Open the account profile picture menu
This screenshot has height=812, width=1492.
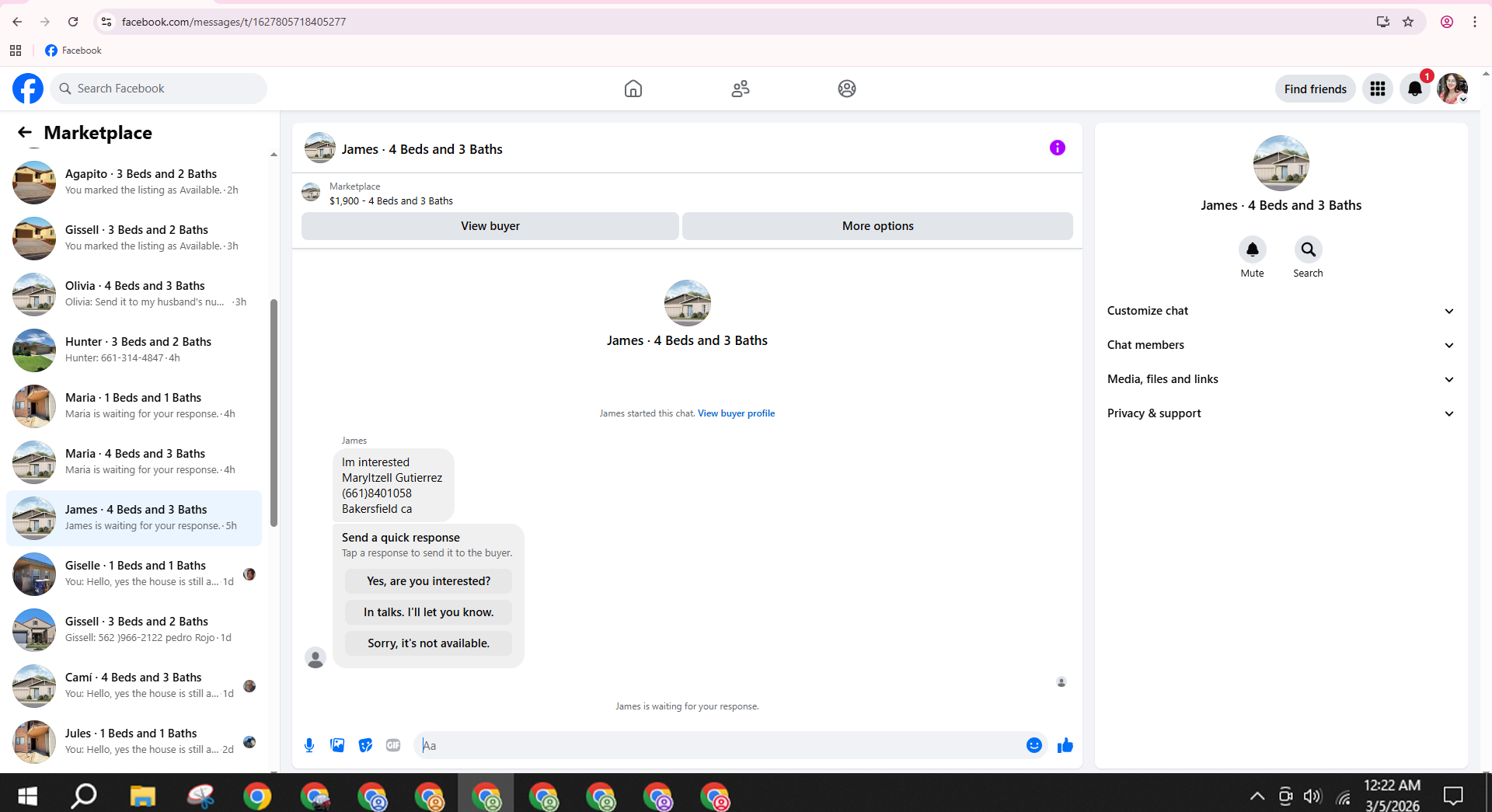(x=1452, y=89)
